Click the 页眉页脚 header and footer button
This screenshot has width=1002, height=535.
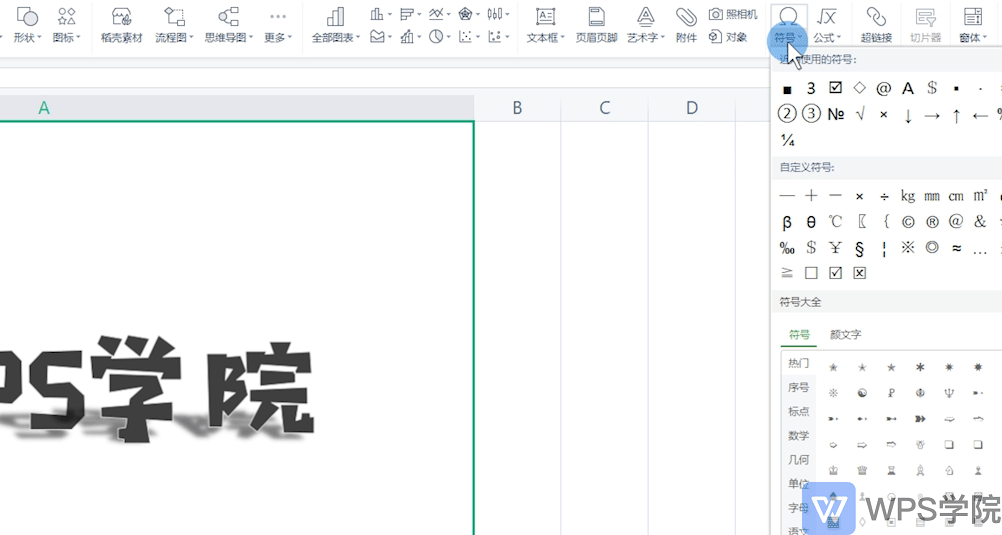596,25
